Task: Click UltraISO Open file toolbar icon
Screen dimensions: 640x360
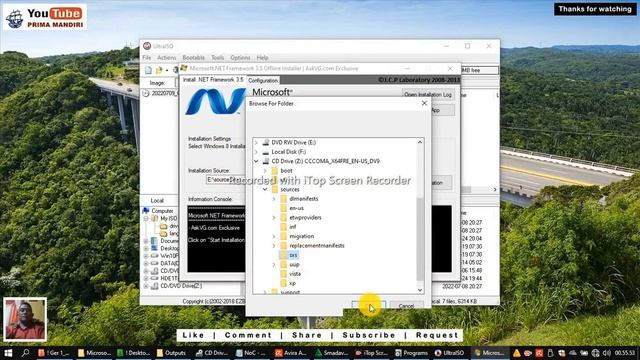Action: (x=159, y=70)
